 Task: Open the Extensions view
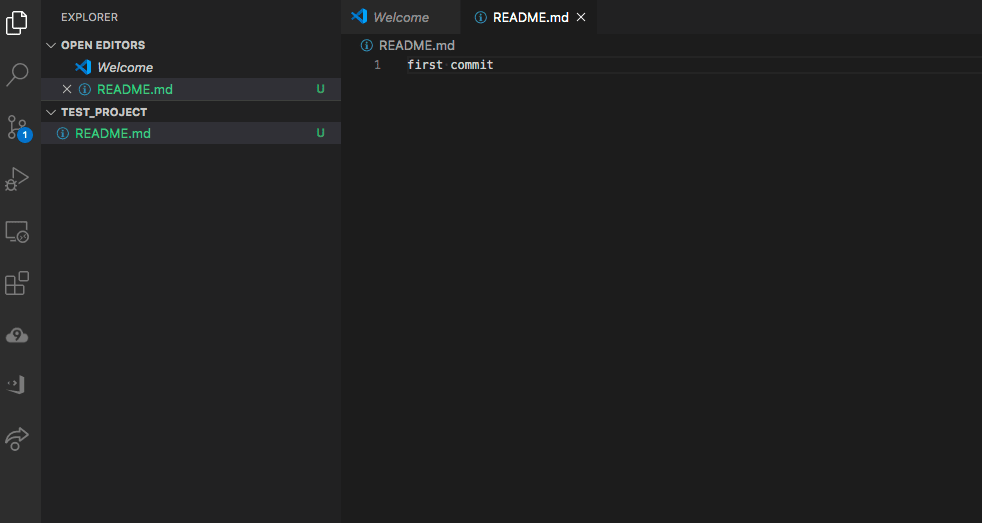[17, 283]
